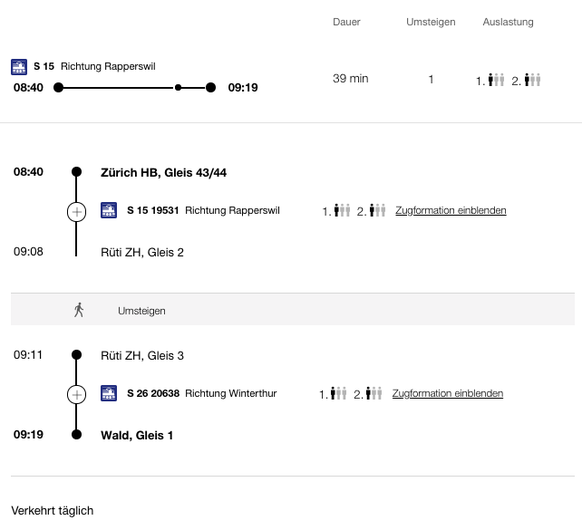Click the 2nd class occupancy icon for S 15 19531

click(378, 210)
